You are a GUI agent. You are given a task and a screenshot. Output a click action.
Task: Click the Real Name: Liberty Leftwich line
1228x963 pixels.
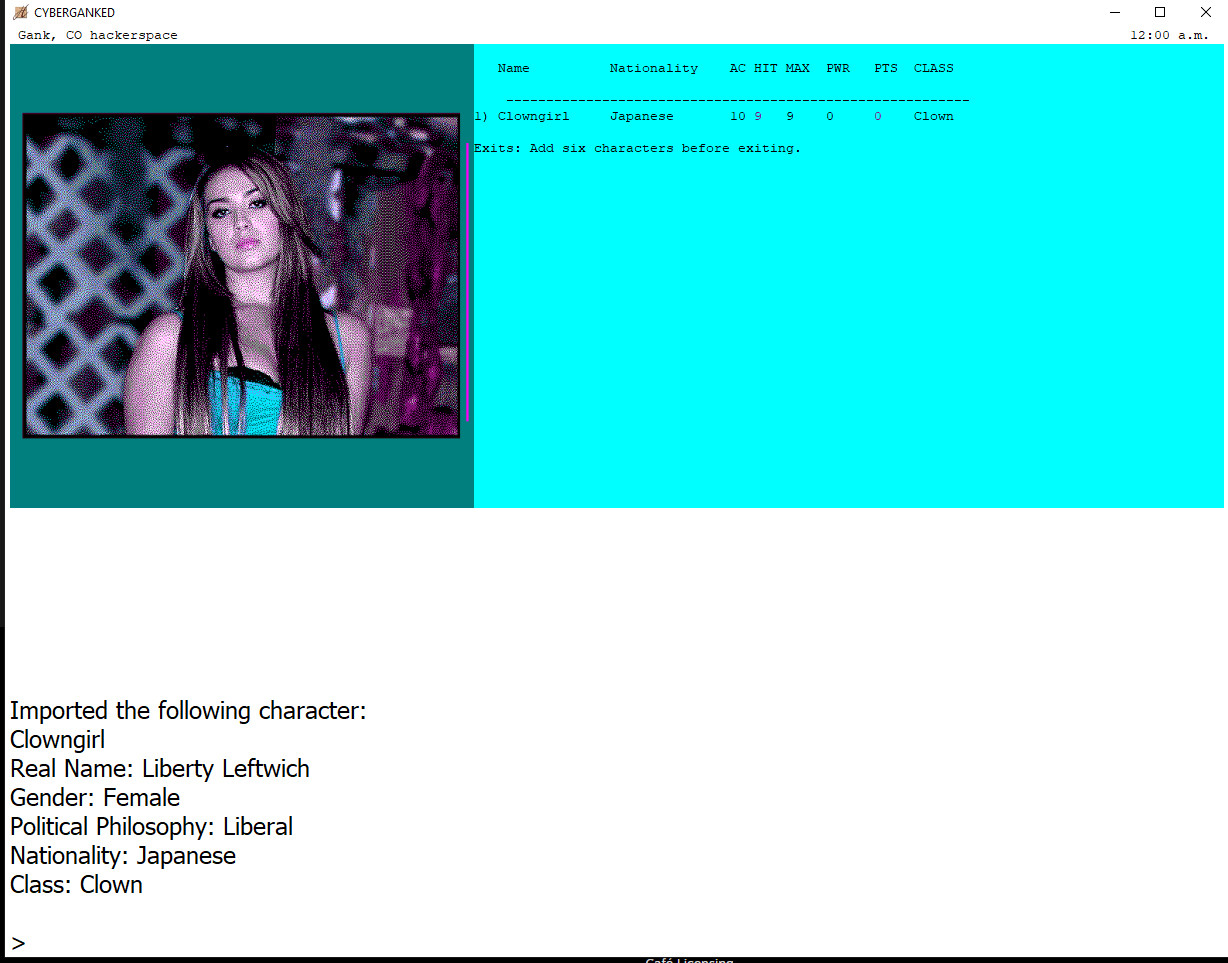[x=160, y=768]
